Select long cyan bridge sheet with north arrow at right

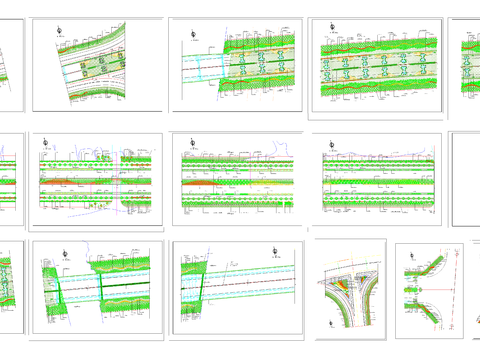(237, 289)
